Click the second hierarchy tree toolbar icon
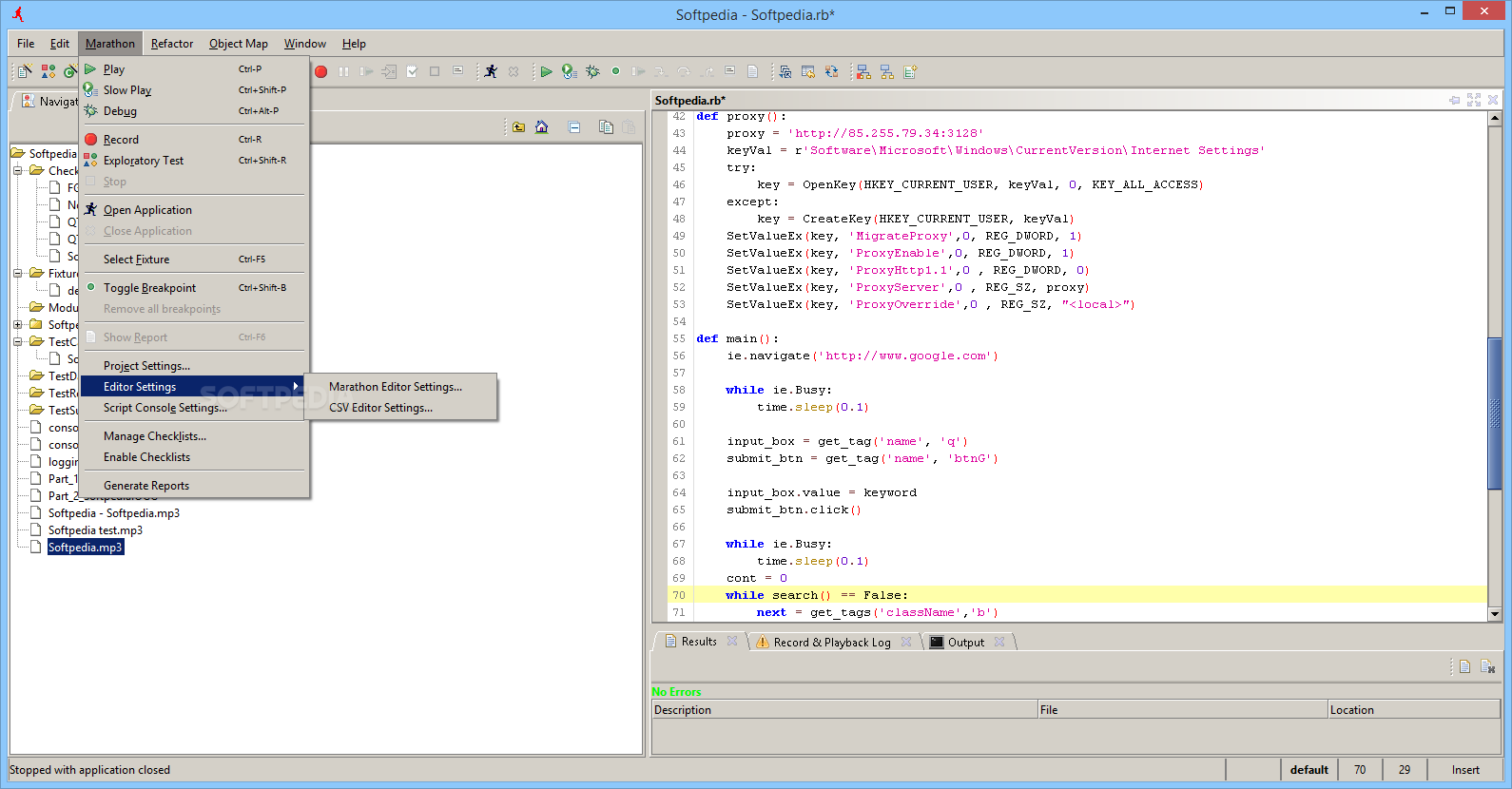The height and width of the screenshot is (789, 1512). point(886,71)
